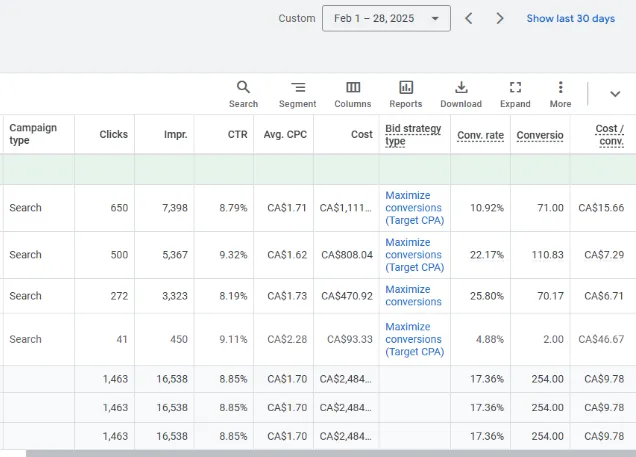
Task: Select the CA$15.66 cost per conversion cell
Action: click(601, 208)
